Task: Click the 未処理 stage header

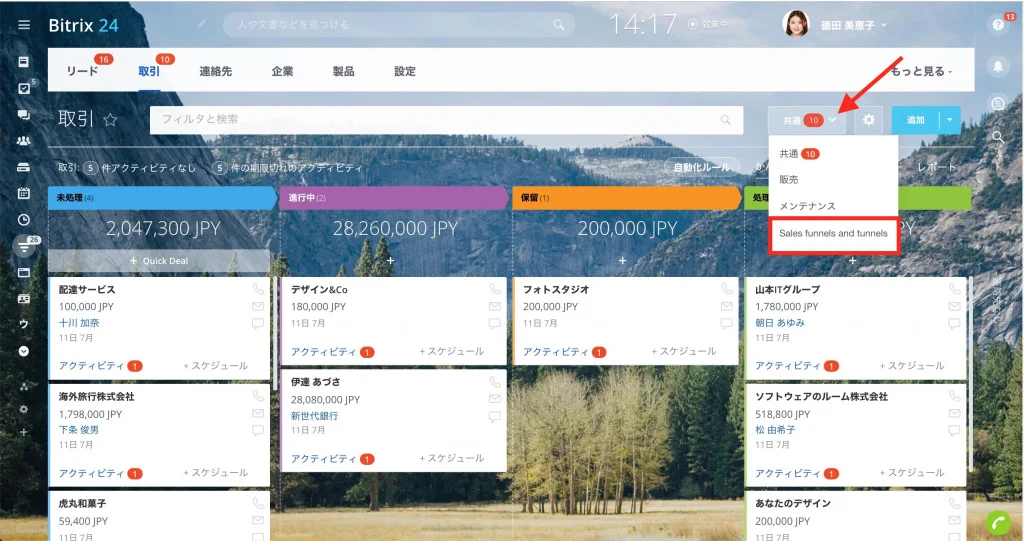Action: (x=161, y=198)
